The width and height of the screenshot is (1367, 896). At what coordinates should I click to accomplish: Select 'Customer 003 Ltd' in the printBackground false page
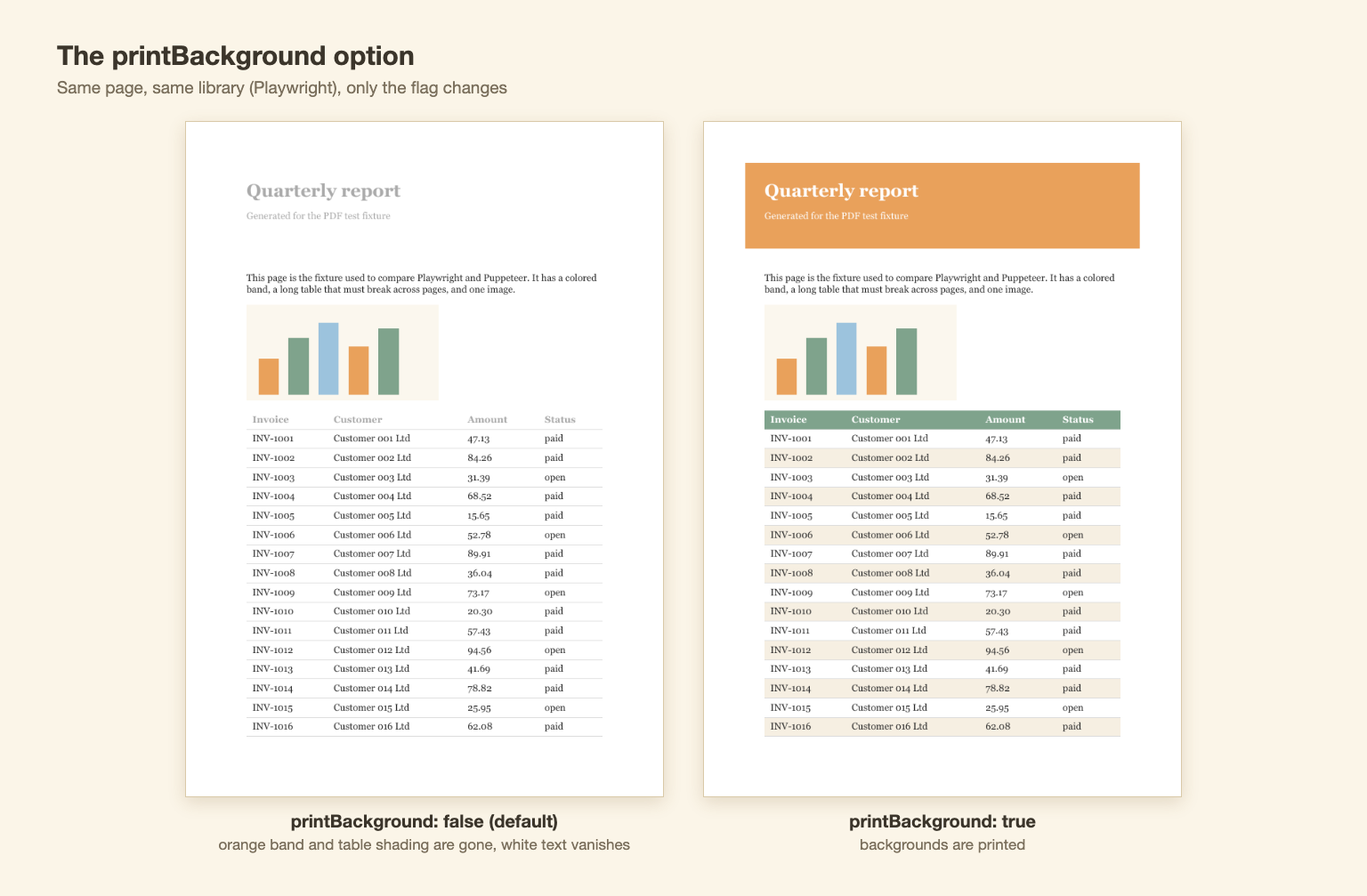pos(372,478)
